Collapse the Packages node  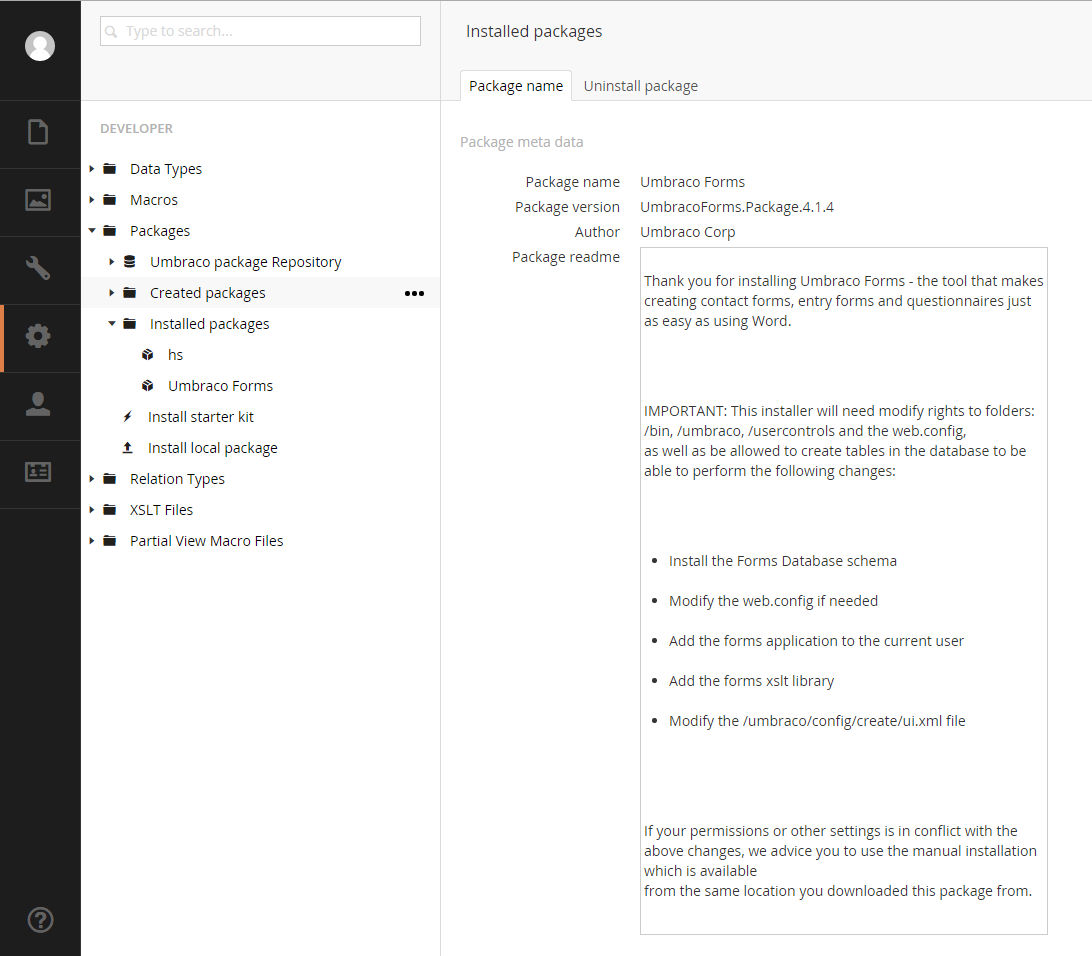pyautogui.click(x=92, y=230)
